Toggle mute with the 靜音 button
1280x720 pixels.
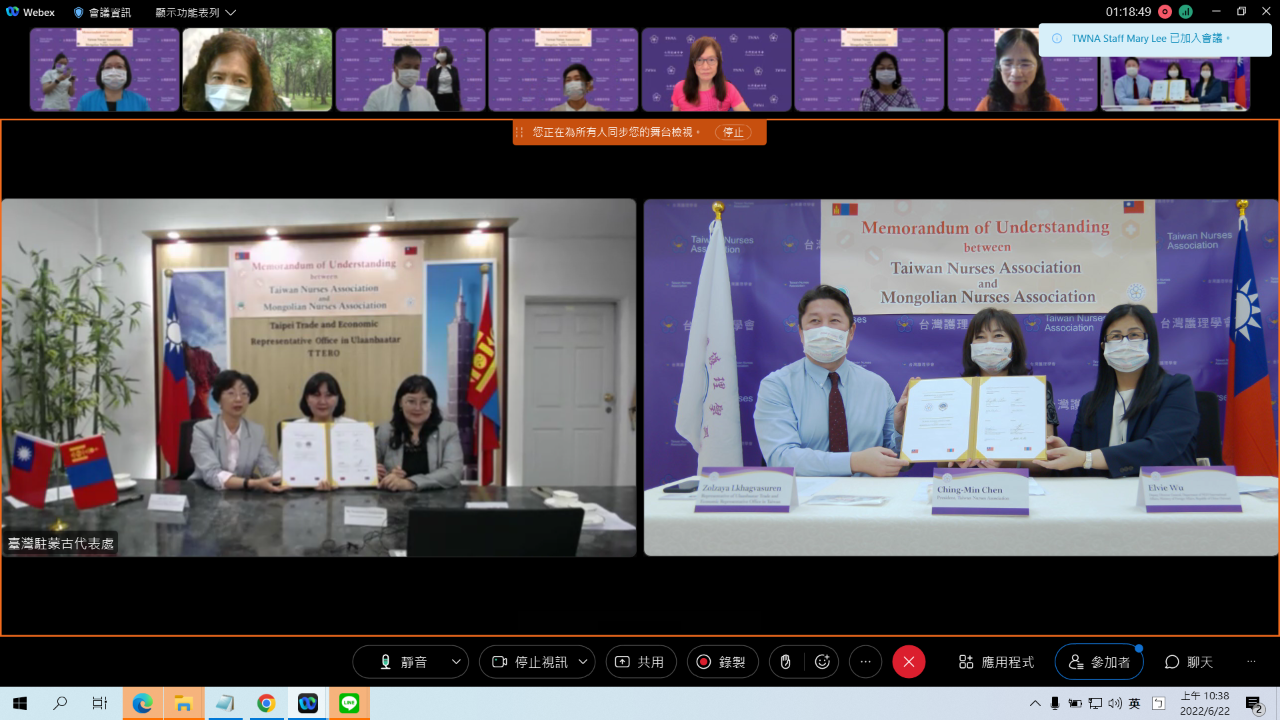pyautogui.click(x=403, y=662)
